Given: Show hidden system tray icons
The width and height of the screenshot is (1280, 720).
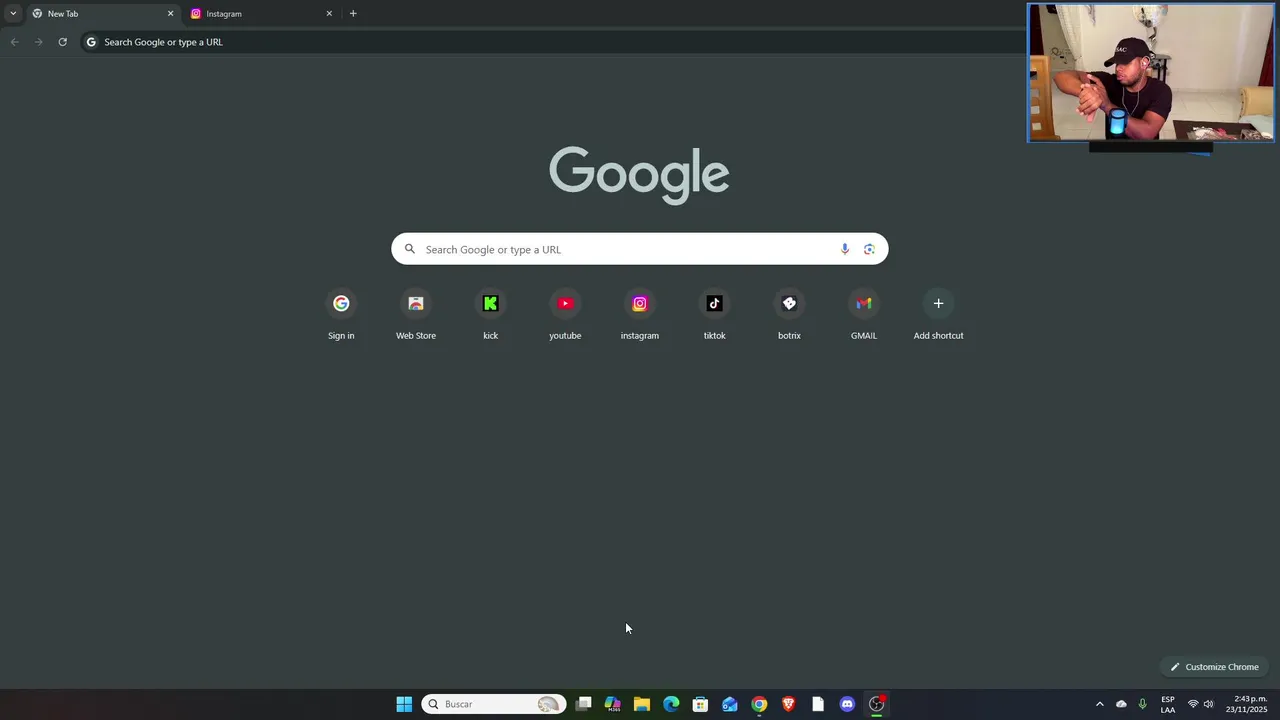Looking at the screenshot, I should point(1099,704).
